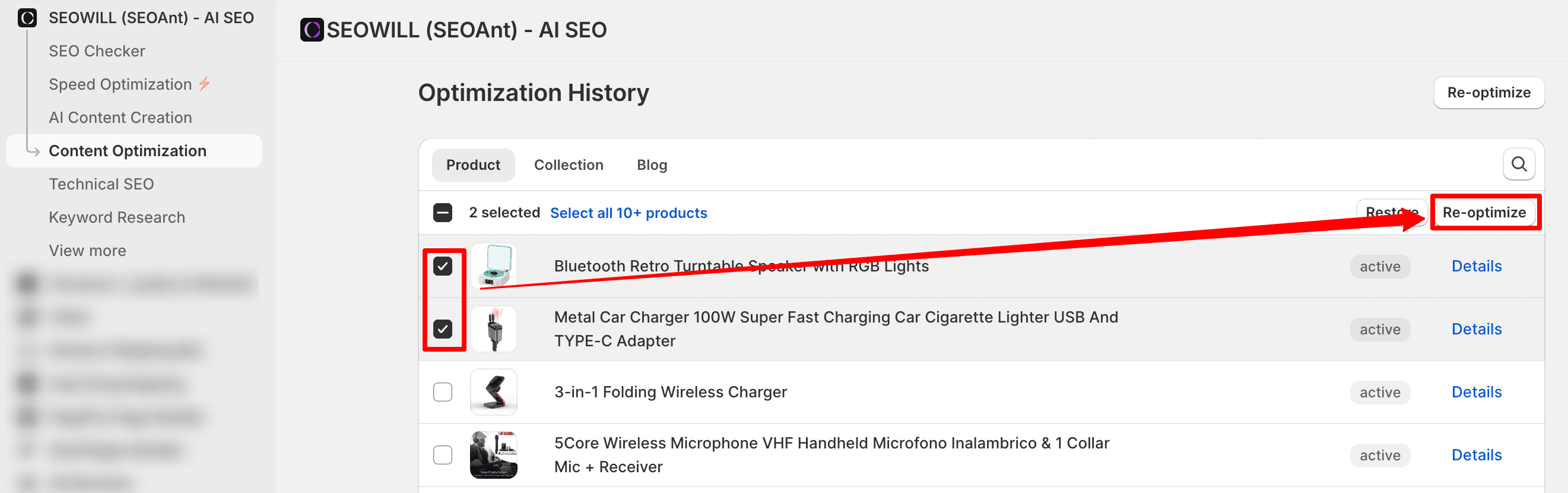Click the 3-in-1 Folding Wireless Charger image
This screenshot has height=493, width=1568.
pyautogui.click(x=494, y=392)
